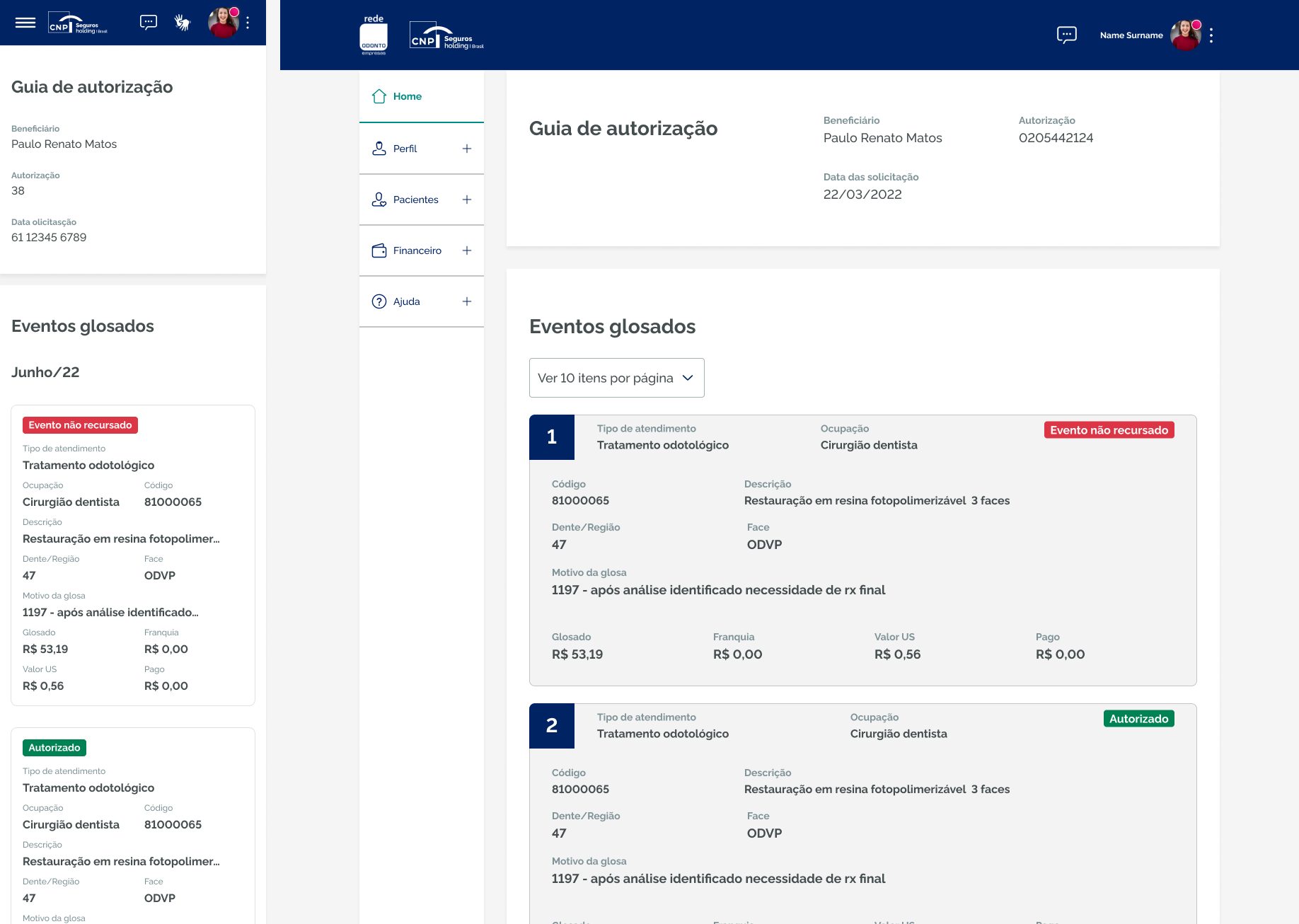This screenshot has width=1299, height=924.
Task: Open the Ver 10 itens por página dropdown
Action: pos(616,378)
